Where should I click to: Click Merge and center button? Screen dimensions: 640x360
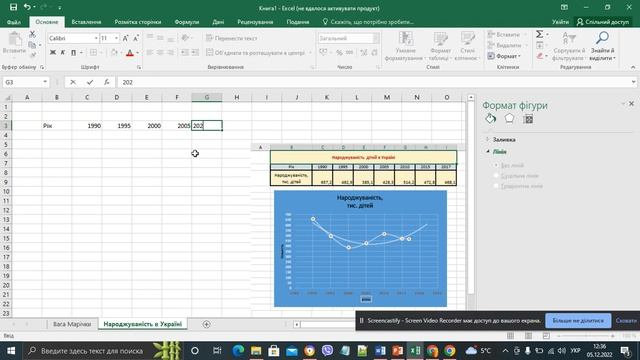click(x=256, y=53)
